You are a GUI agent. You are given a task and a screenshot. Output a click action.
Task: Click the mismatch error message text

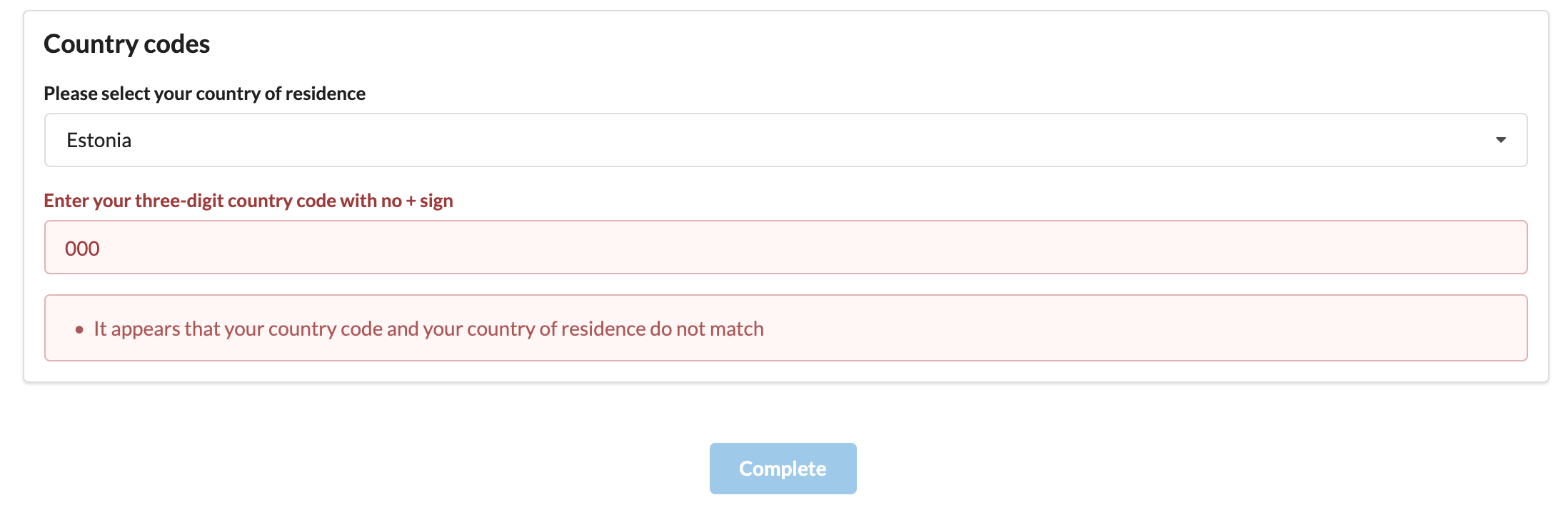tap(428, 329)
